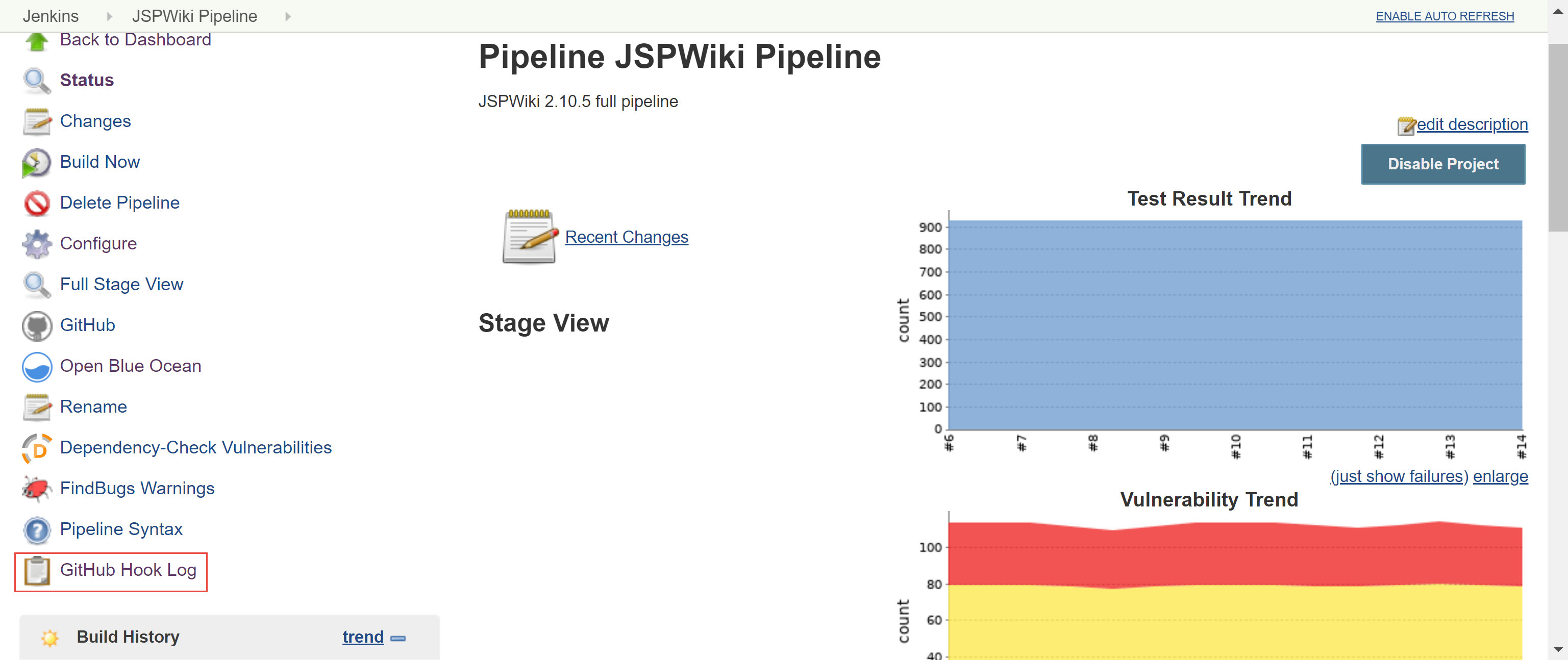Click the Back to Dashboard green arrow icon

(37, 41)
